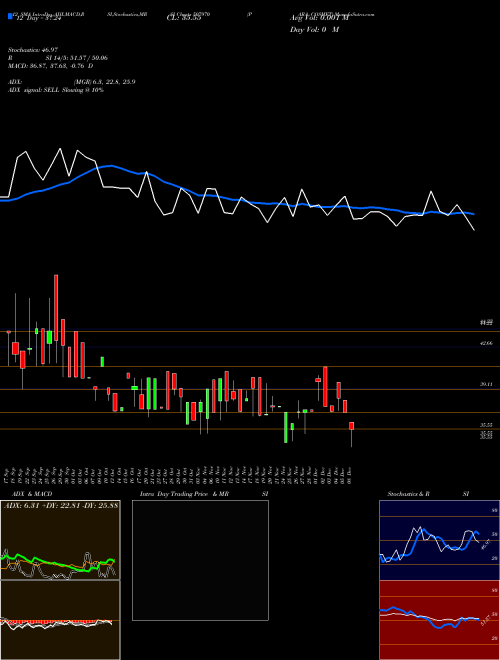The width and height of the screenshot is (500, 660).
Task: Open the empty intraday trading price chart
Action: [200, 560]
